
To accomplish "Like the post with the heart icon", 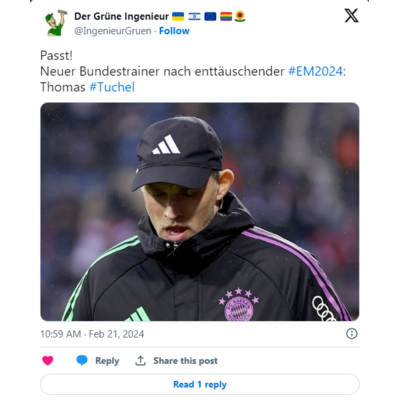I will 48,360.
